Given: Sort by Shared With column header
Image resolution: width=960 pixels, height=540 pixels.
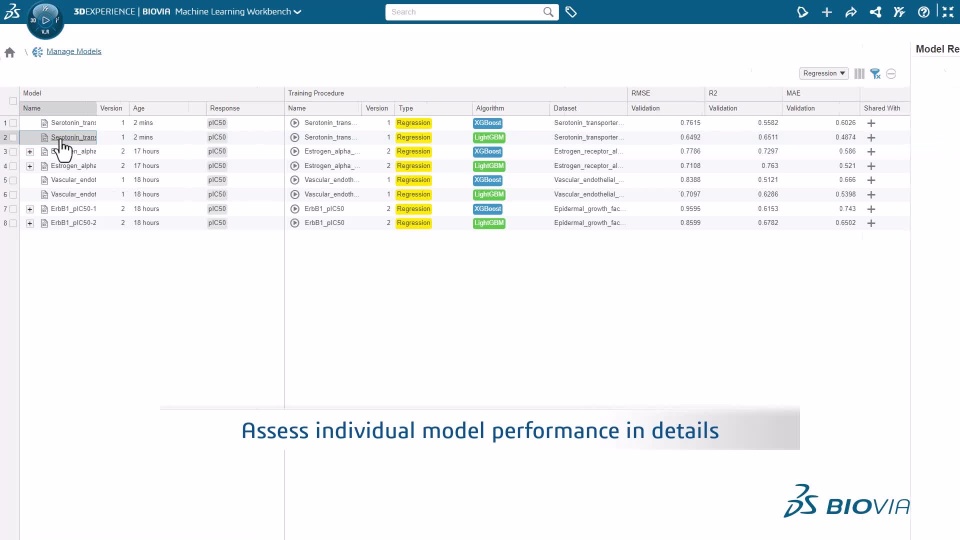Looking at the screenshot, I should coord(884,108).
